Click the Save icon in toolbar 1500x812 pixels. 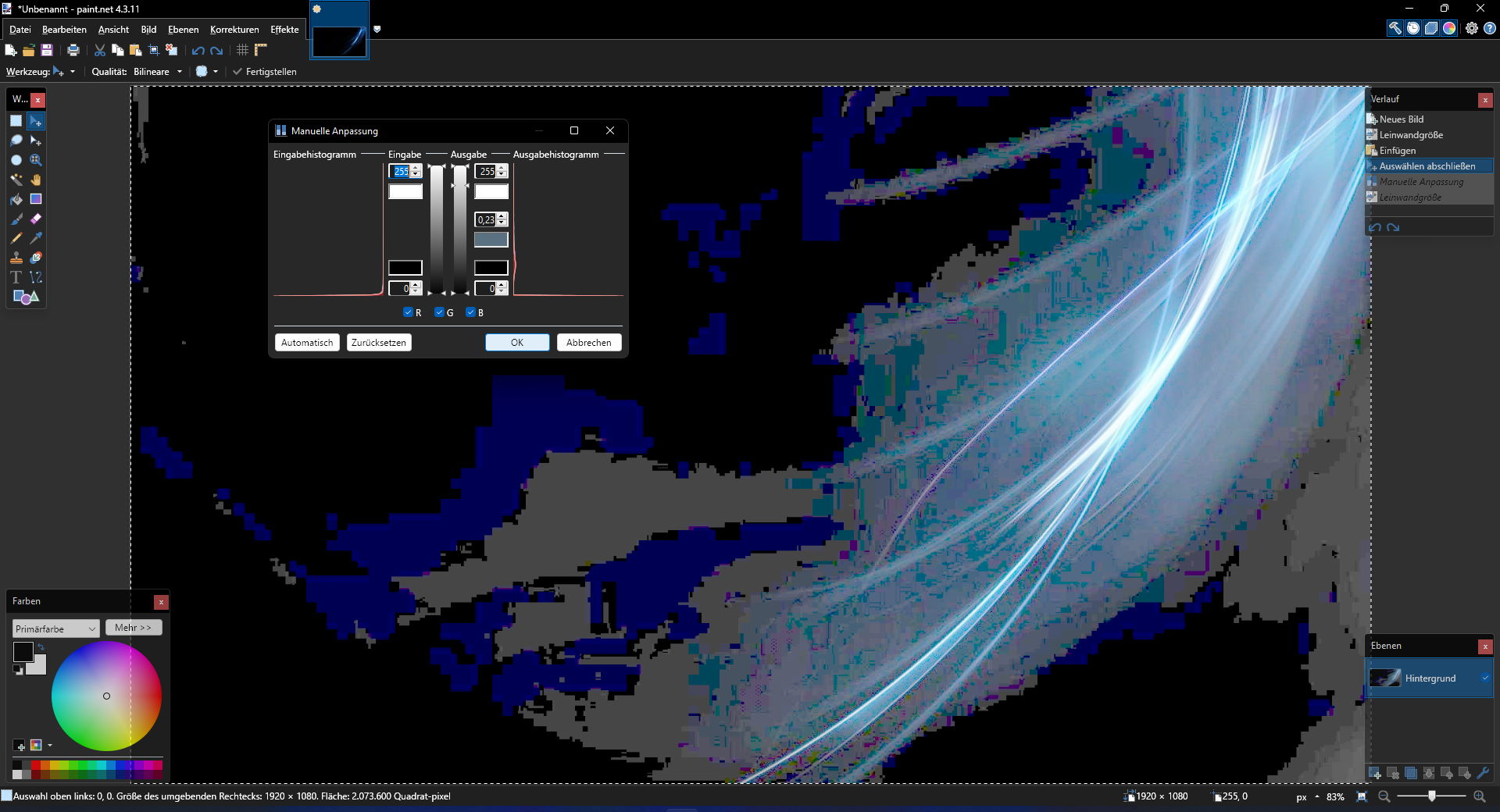pos(47,50)
